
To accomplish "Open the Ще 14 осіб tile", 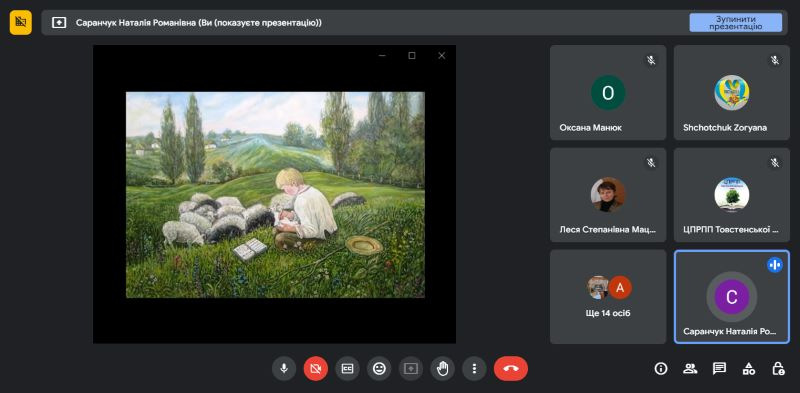I will pyautogui.click(x=608, y=297).
